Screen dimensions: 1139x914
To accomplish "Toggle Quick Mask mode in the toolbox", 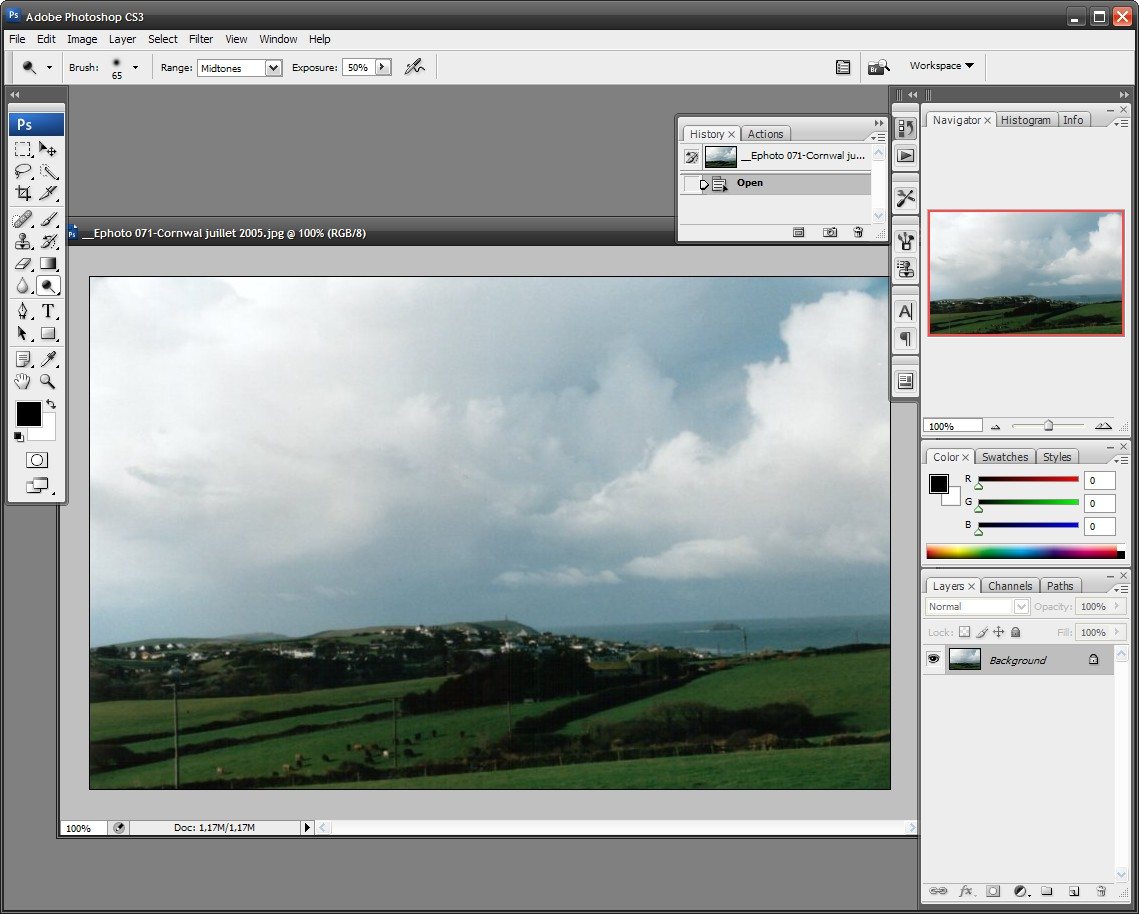I will click(x=37, y=460).
